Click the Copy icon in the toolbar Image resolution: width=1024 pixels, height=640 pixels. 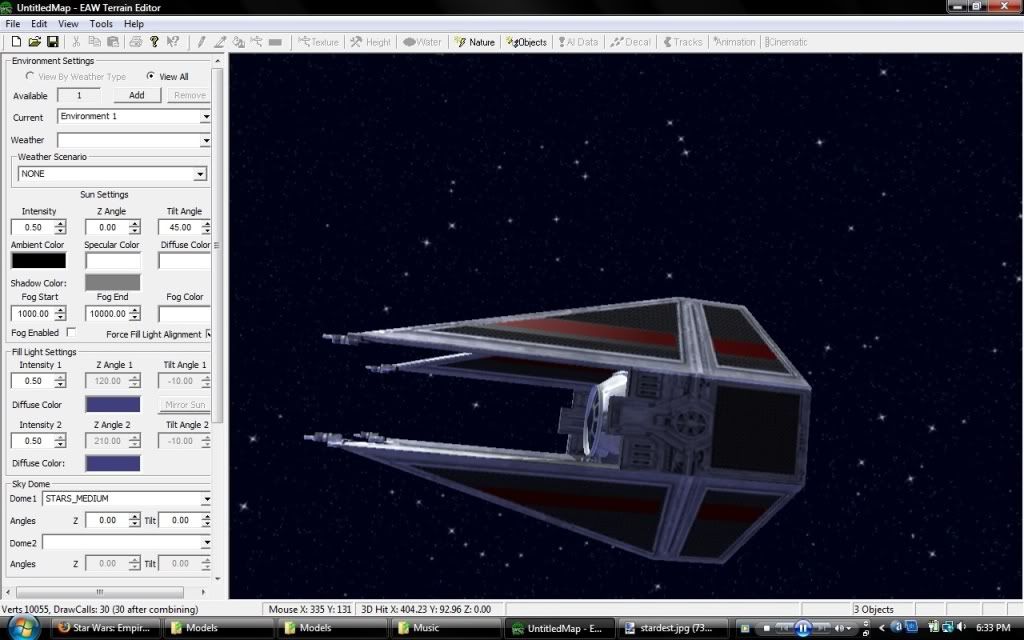pyautogui.click(x=95, y=42)
